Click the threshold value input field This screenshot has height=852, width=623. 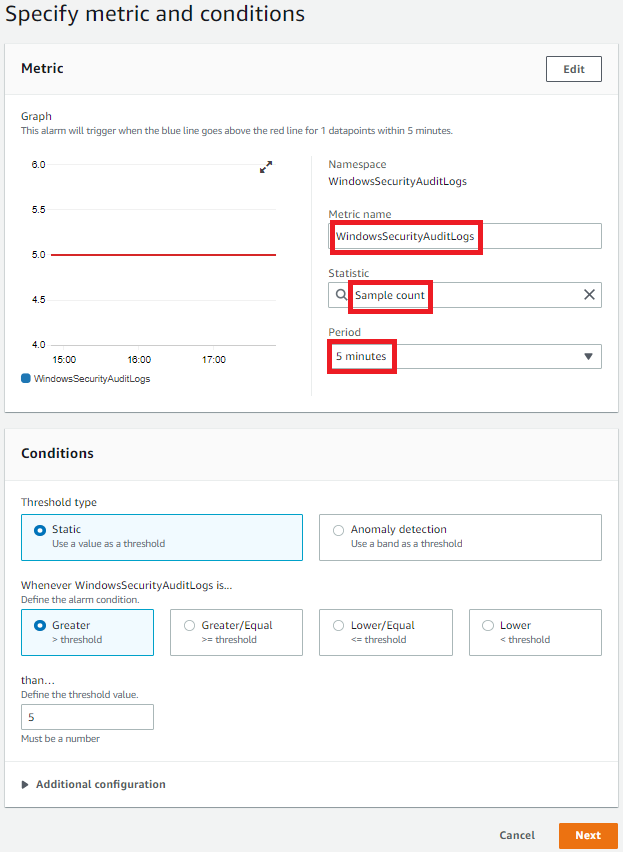point(87,717)
